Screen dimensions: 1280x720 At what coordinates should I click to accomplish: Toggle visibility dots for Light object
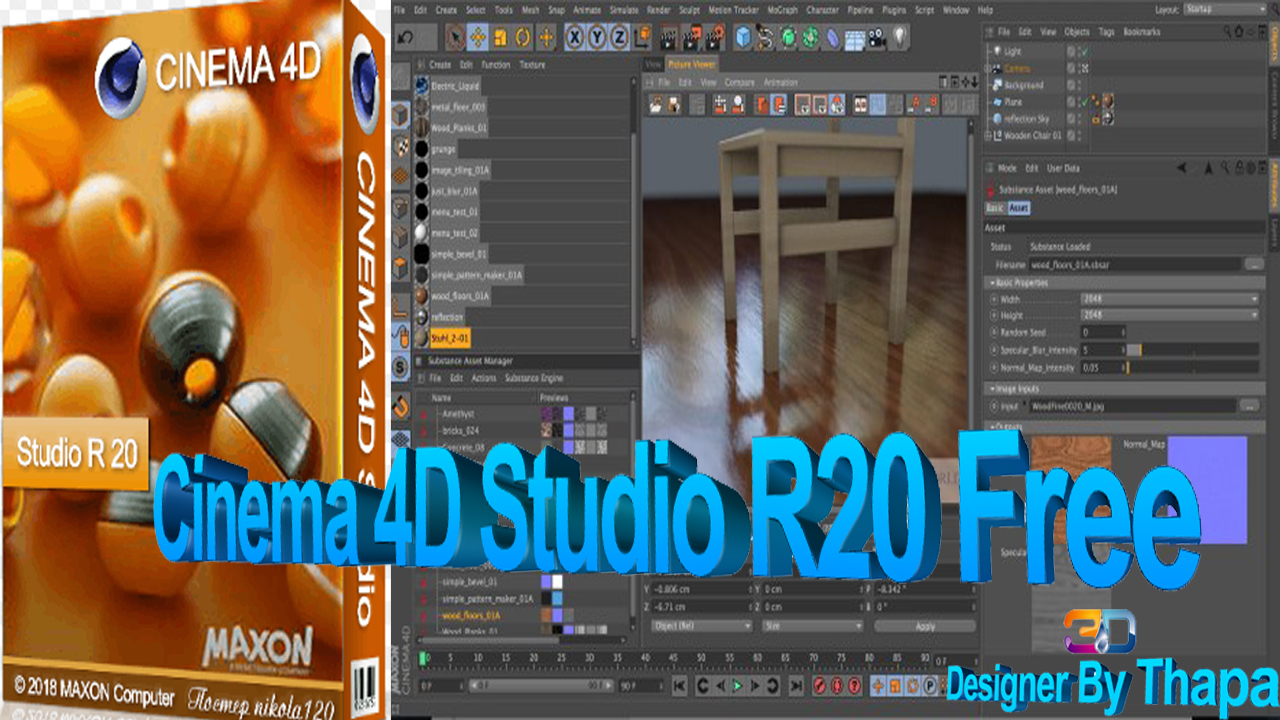1079,51
